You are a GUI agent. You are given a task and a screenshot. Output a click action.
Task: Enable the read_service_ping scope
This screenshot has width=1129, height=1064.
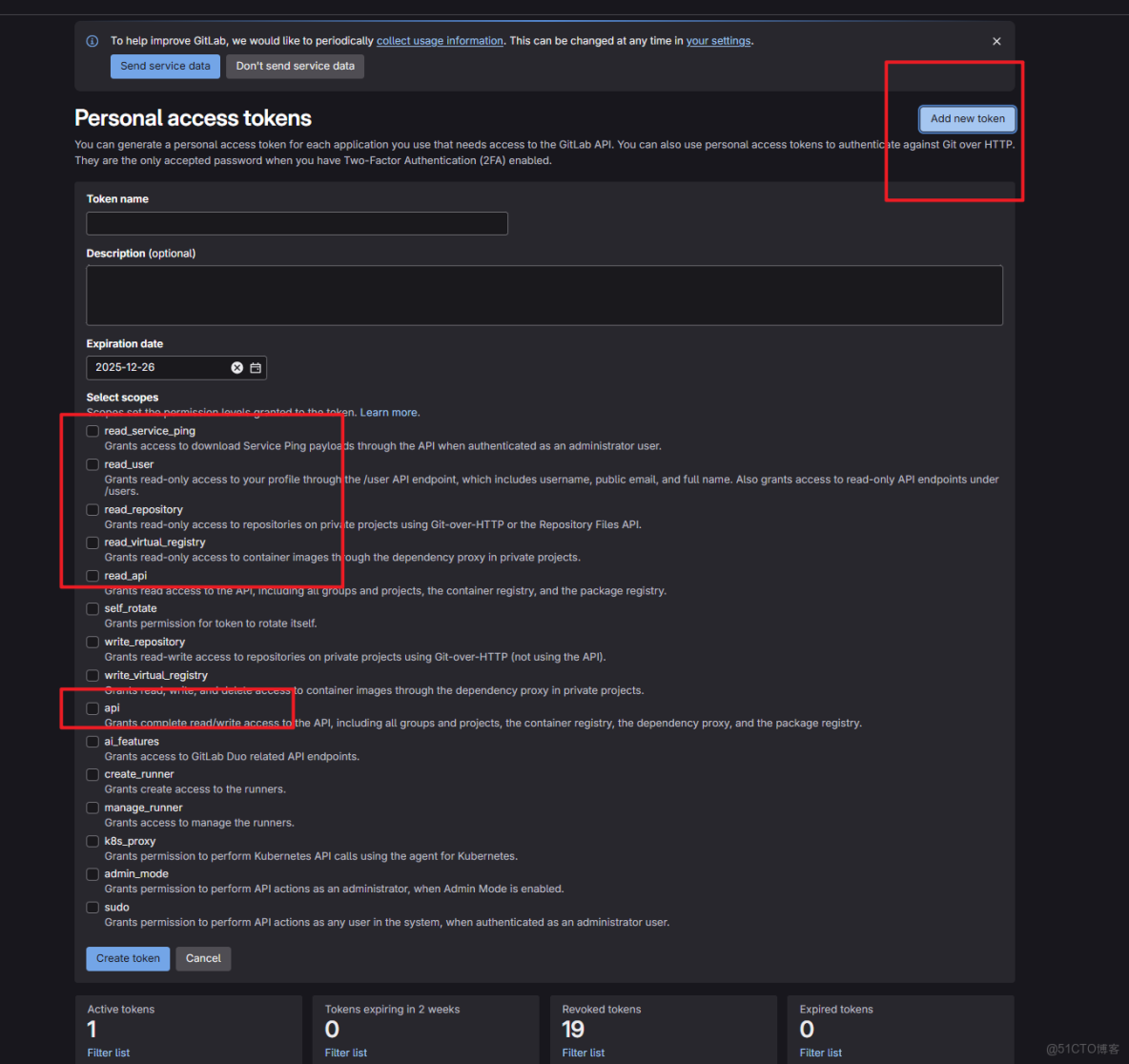click(x=92, y=430)
